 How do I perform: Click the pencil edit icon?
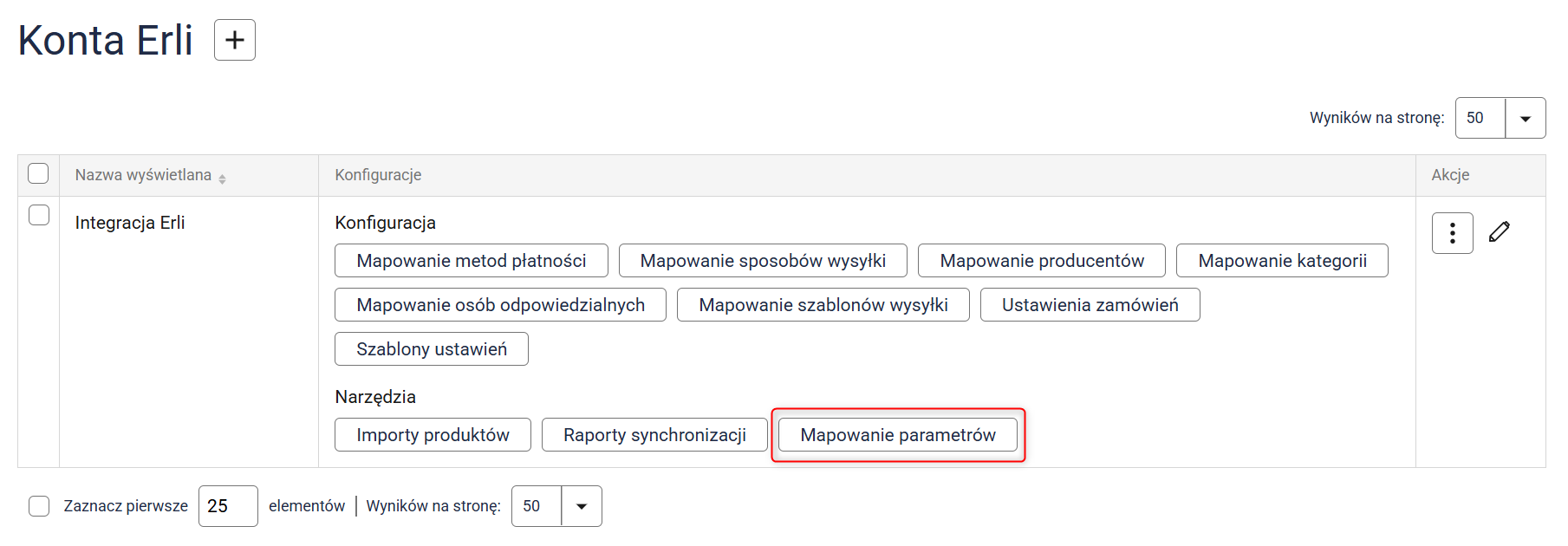[1500, 231]
